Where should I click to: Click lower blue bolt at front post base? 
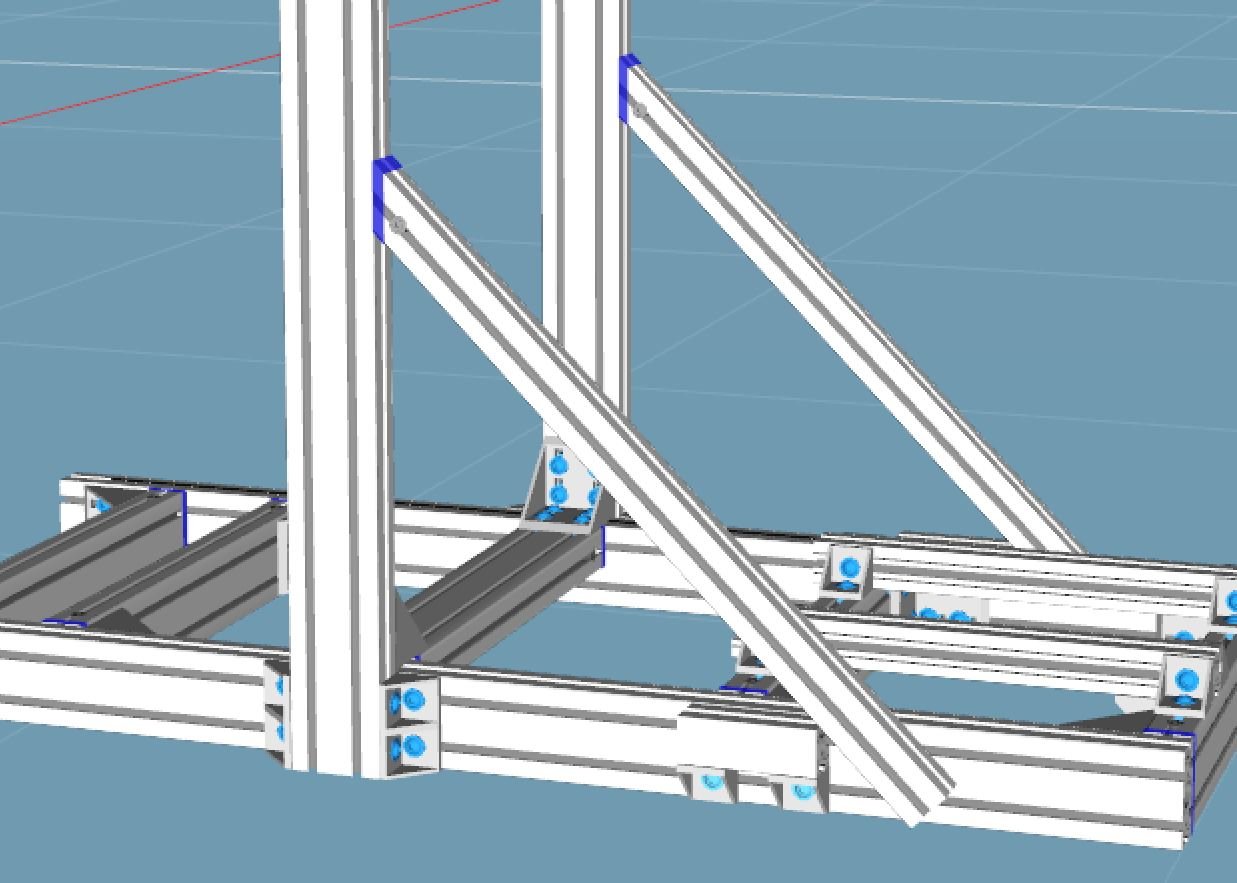coord(413,745)
